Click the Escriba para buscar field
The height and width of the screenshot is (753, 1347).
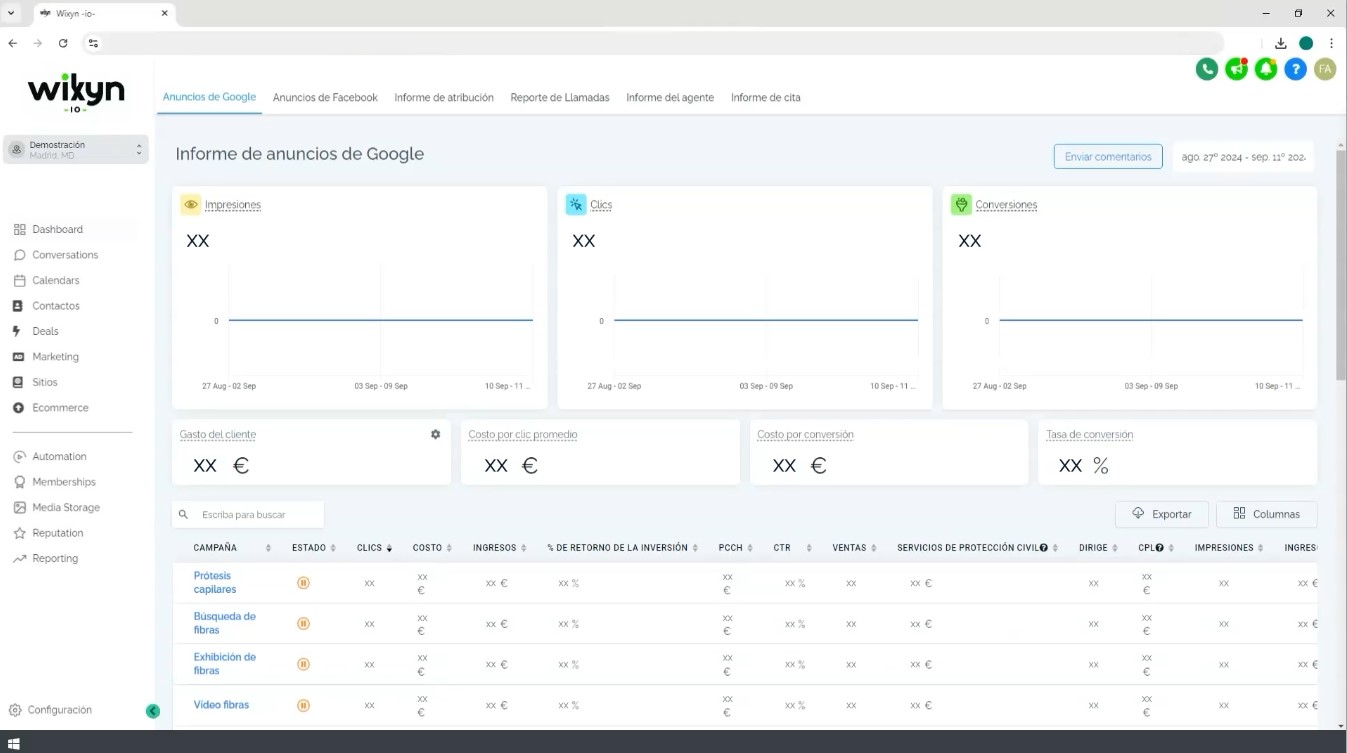(248, 514)
